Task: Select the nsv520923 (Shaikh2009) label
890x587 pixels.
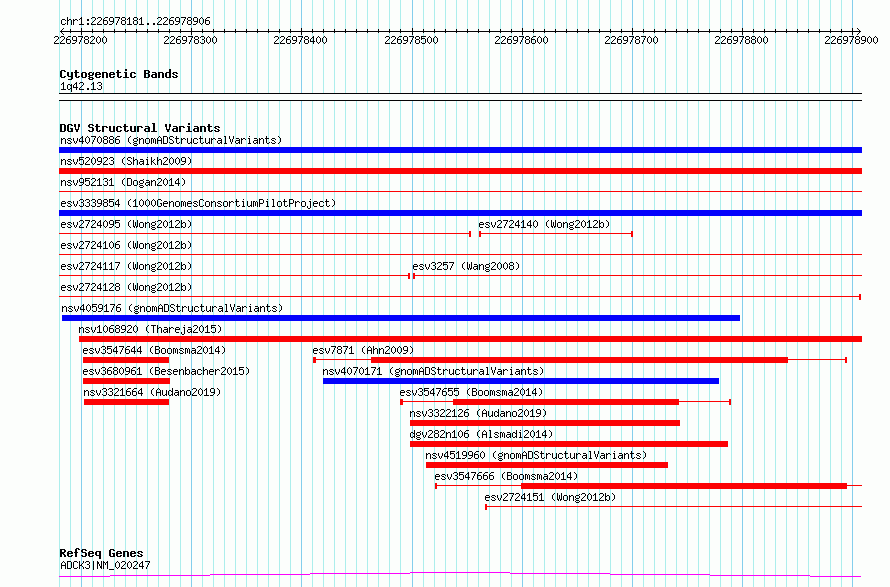Action: [x=126, y=161]
